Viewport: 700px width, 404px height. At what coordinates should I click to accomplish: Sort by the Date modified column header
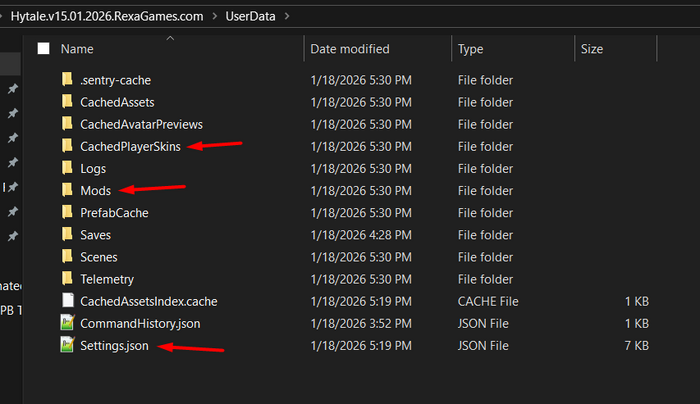pos(350,49)
